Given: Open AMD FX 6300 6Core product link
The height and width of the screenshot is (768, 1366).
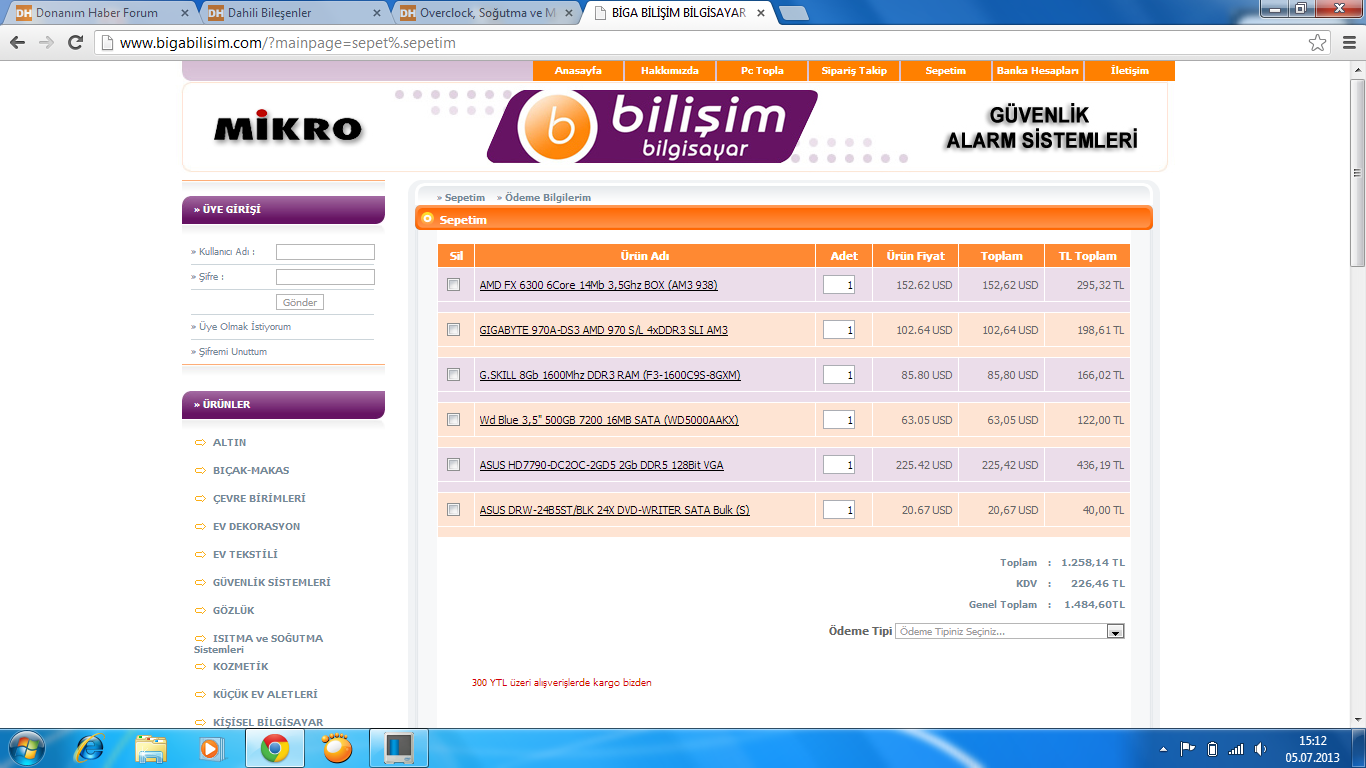Looking at the screenshot, I should pyautogui.click(x=598, y=285).
